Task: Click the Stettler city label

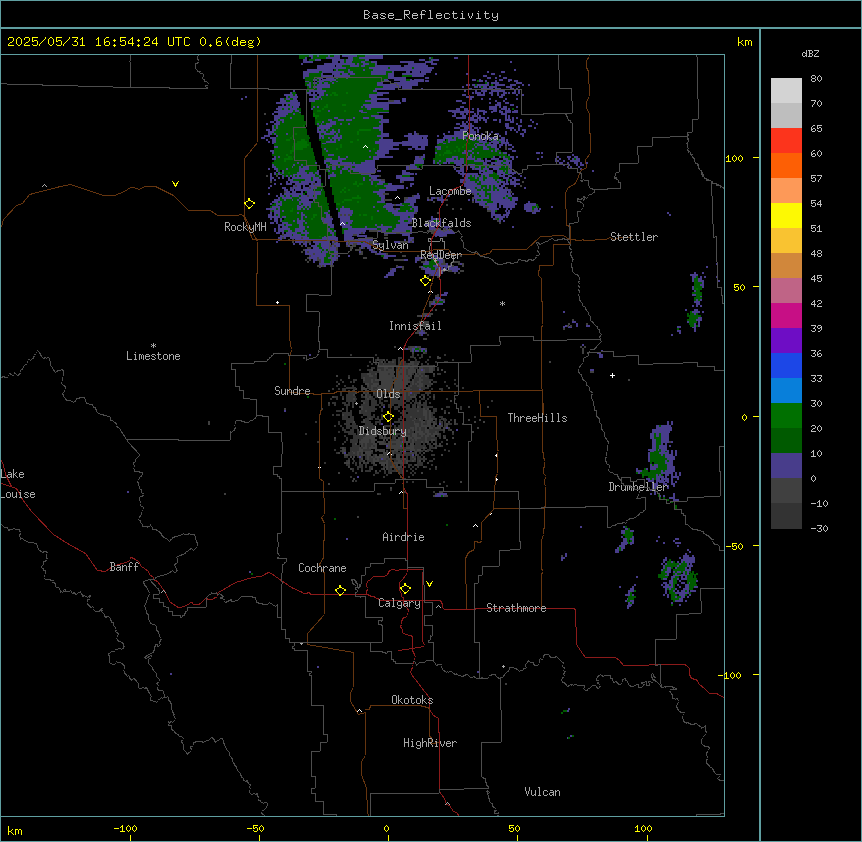Action: tap(634, 237)
